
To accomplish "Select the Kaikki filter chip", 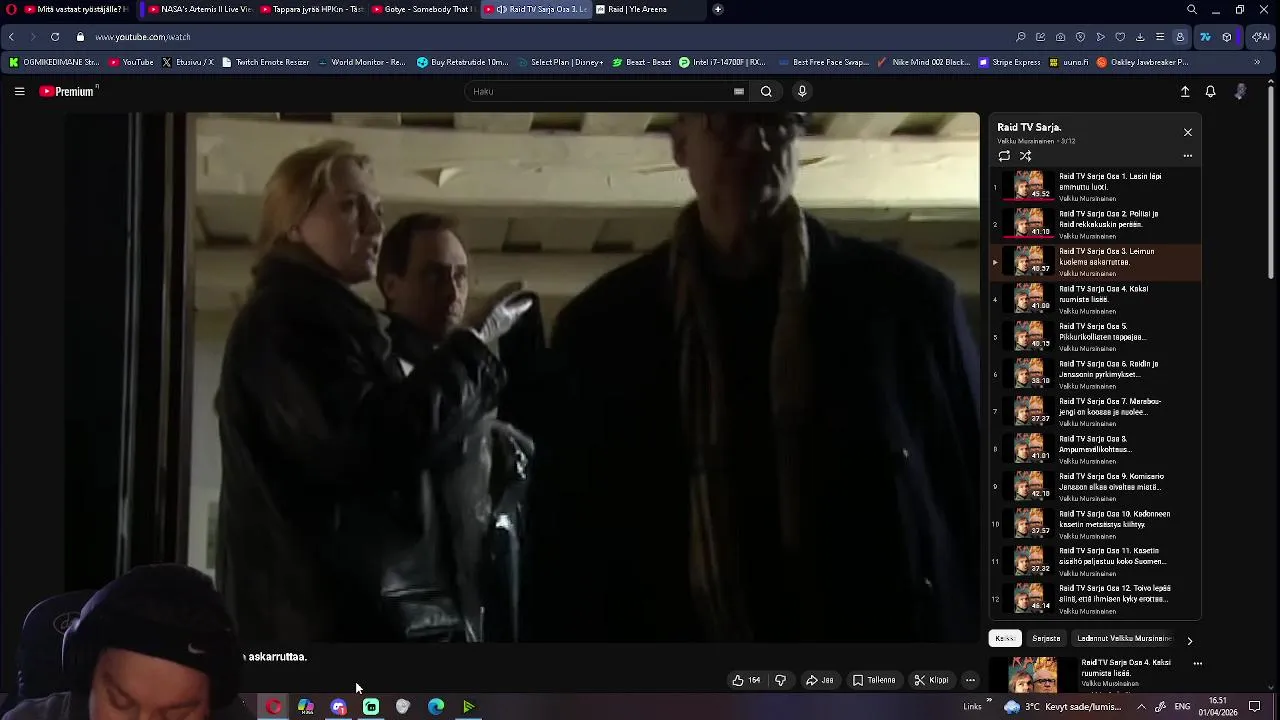I will tap(1005, 638).
